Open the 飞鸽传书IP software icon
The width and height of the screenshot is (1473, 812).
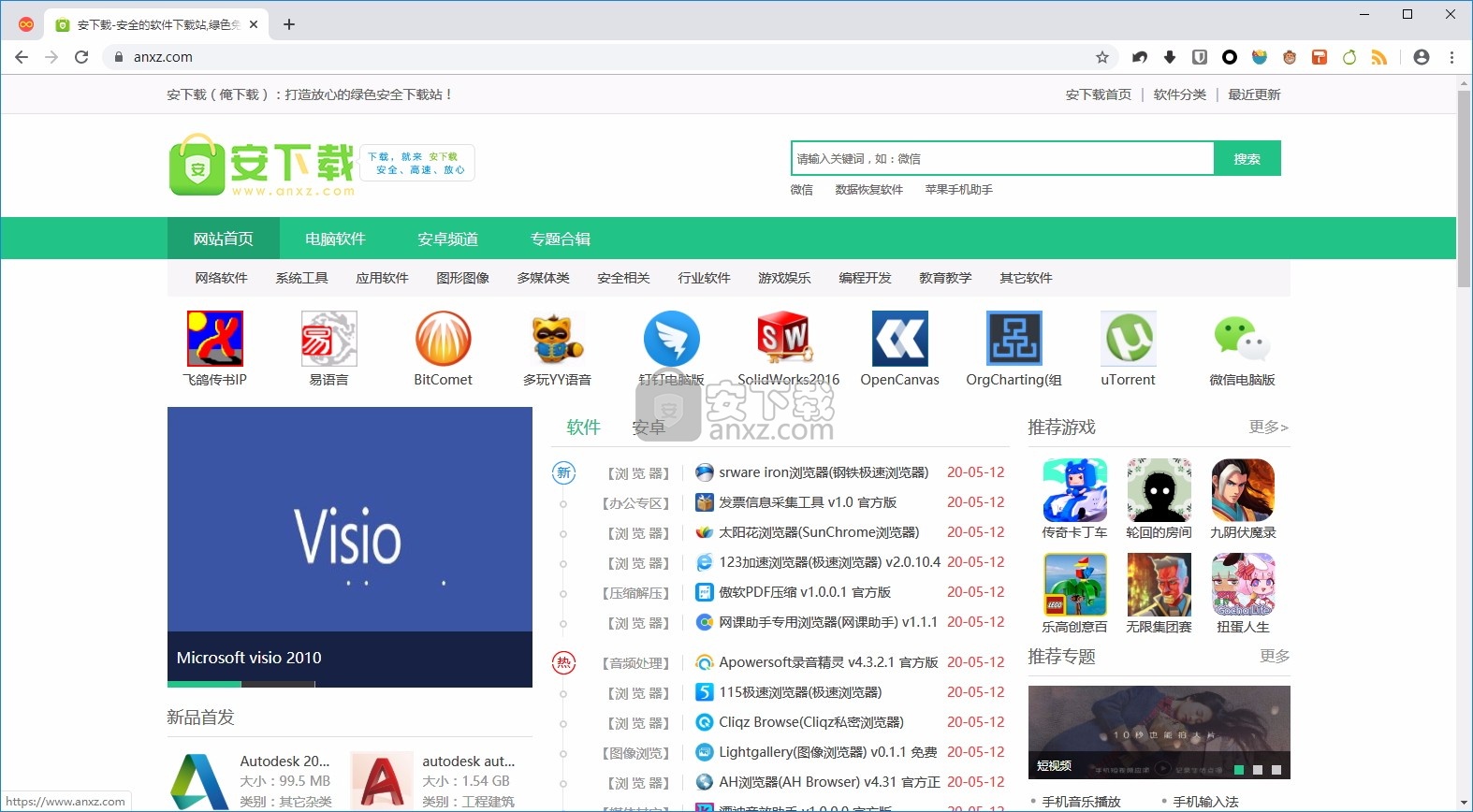215,339
